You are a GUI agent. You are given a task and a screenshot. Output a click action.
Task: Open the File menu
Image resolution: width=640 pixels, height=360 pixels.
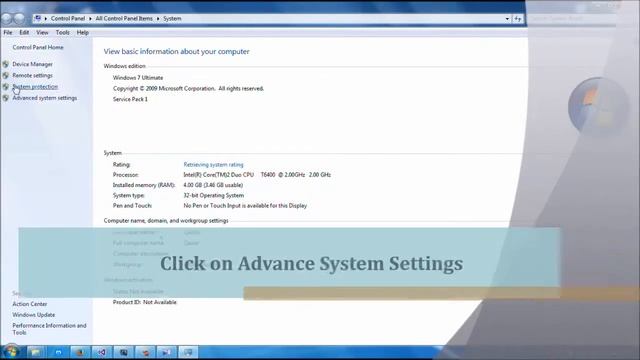coord(8,32)
